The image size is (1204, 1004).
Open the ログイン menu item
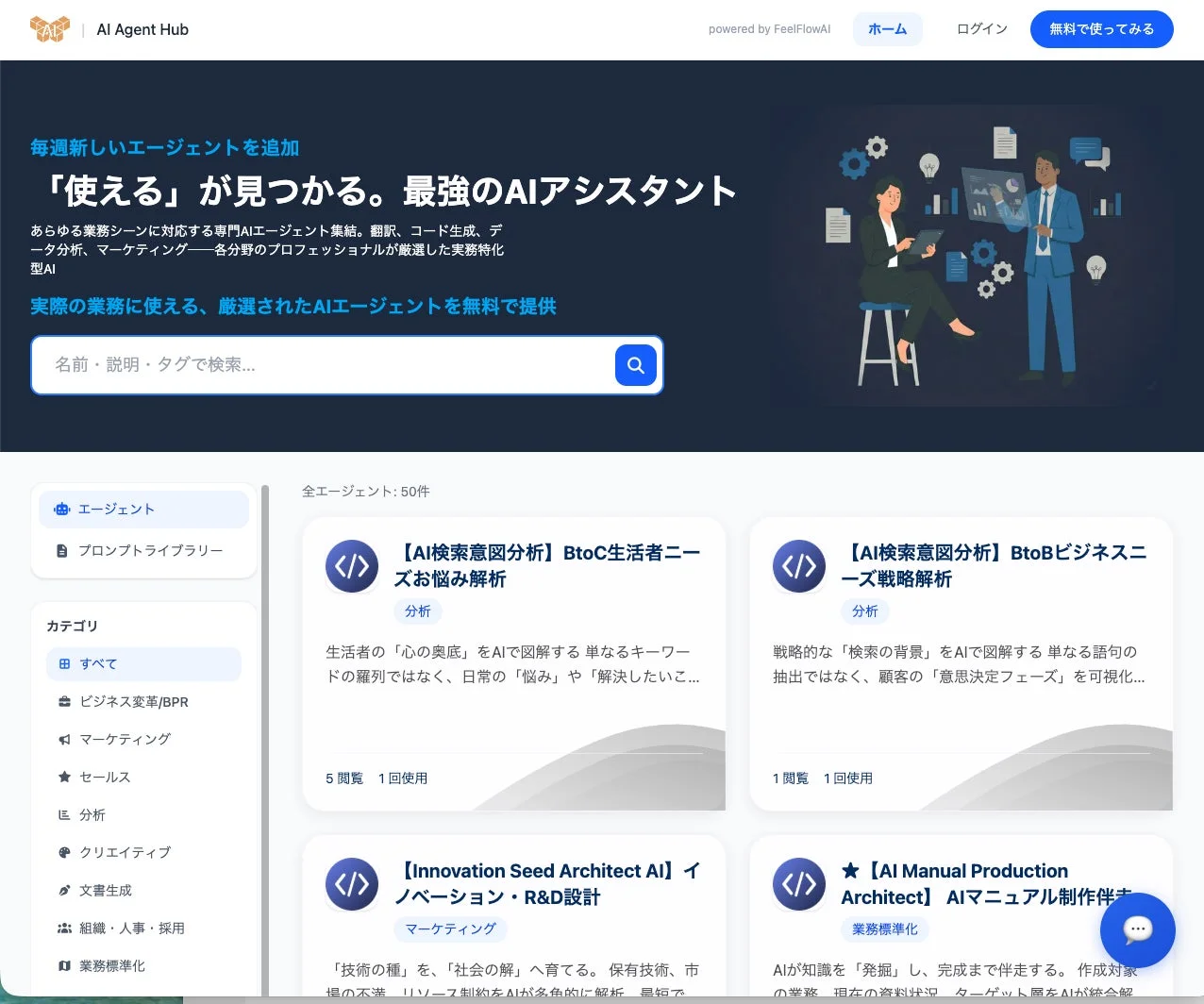point(980,29)
